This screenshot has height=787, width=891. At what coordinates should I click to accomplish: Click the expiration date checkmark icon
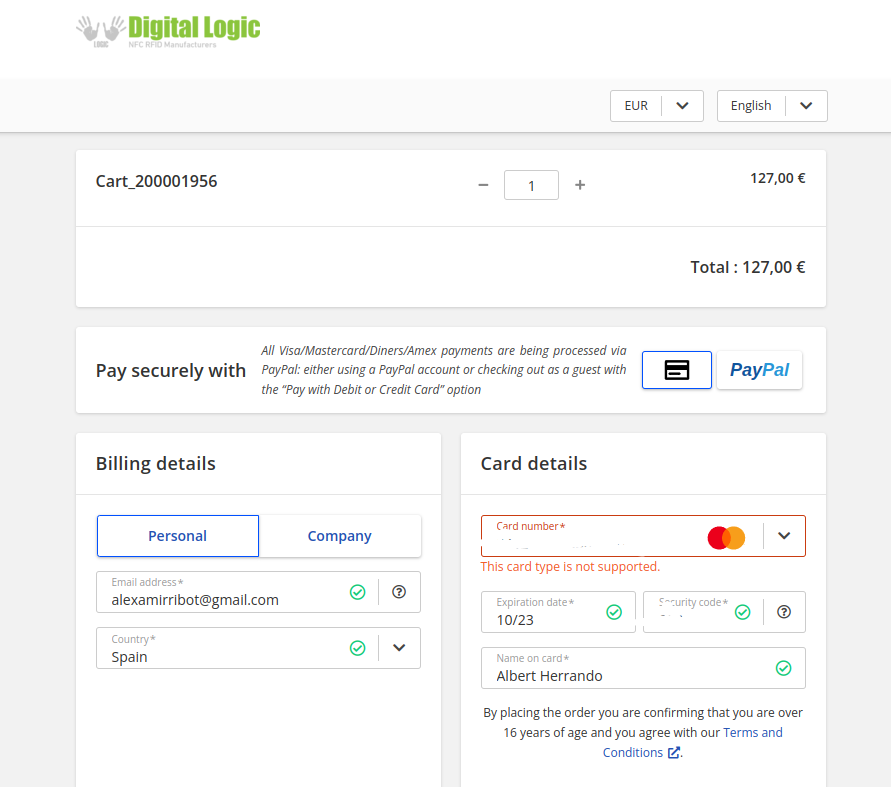(614, 612)
